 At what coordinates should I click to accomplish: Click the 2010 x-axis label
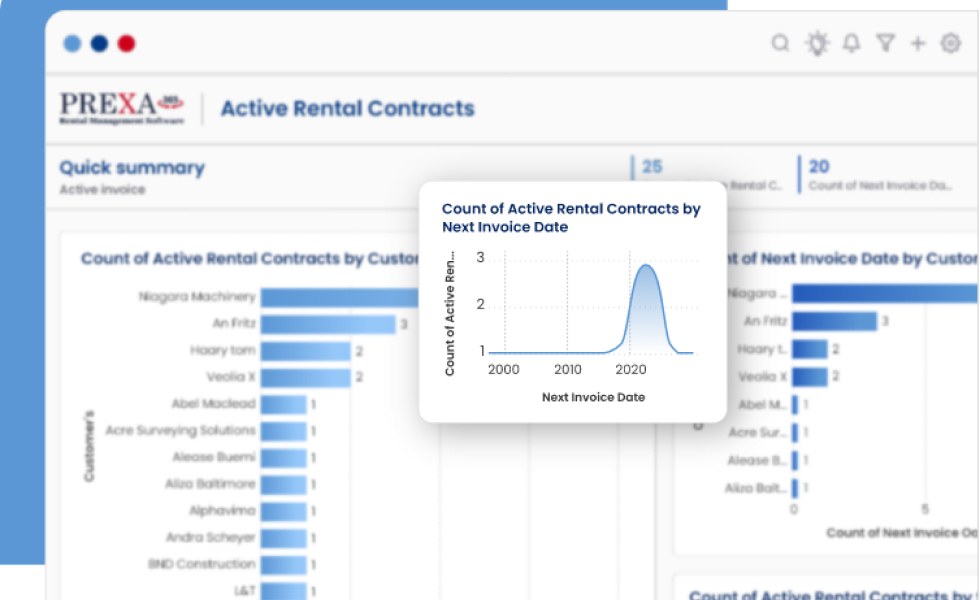(568, 369)
